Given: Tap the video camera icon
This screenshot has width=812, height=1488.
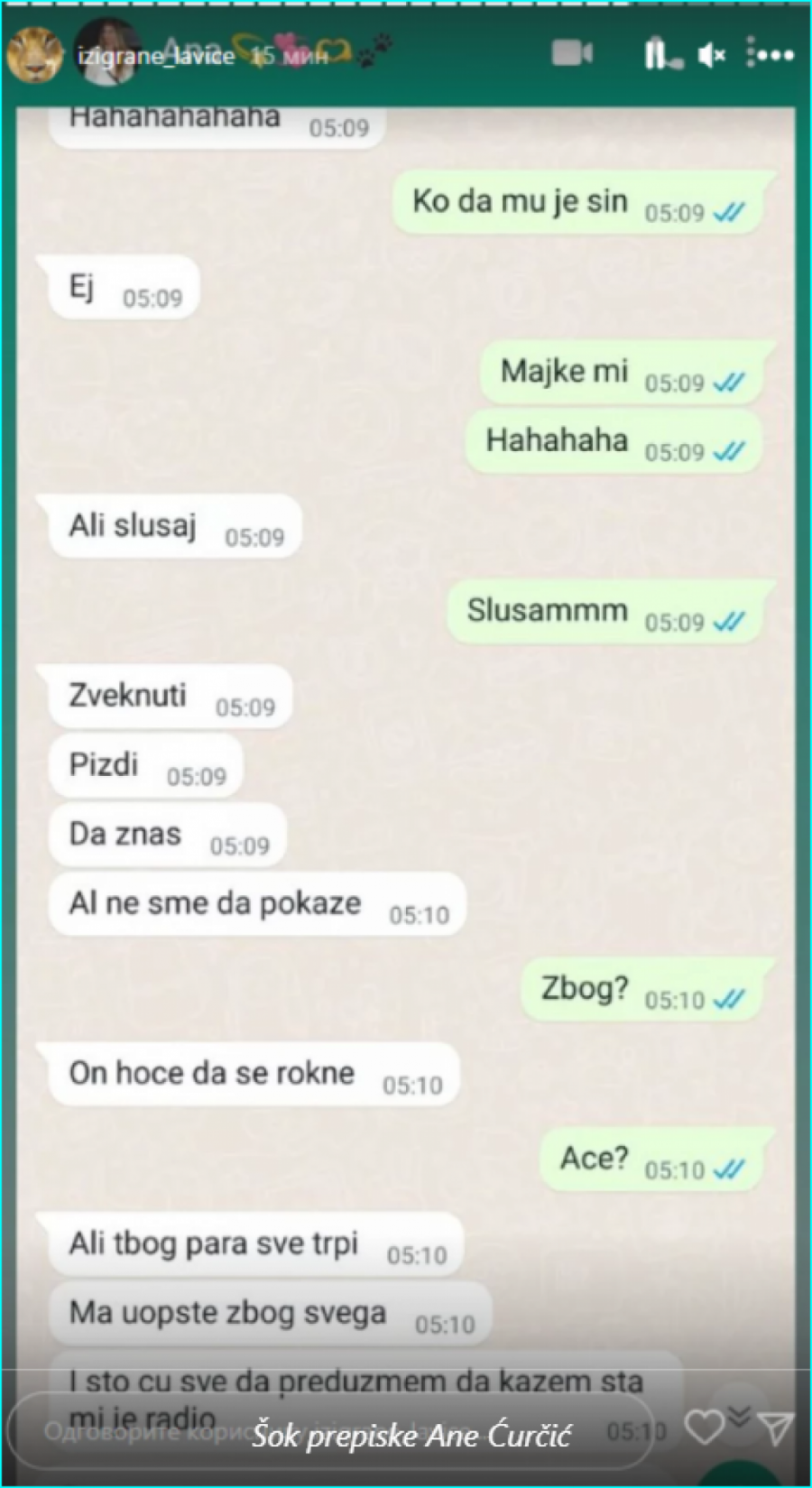Looking at the screenshot, I should [x=572, y=54].
